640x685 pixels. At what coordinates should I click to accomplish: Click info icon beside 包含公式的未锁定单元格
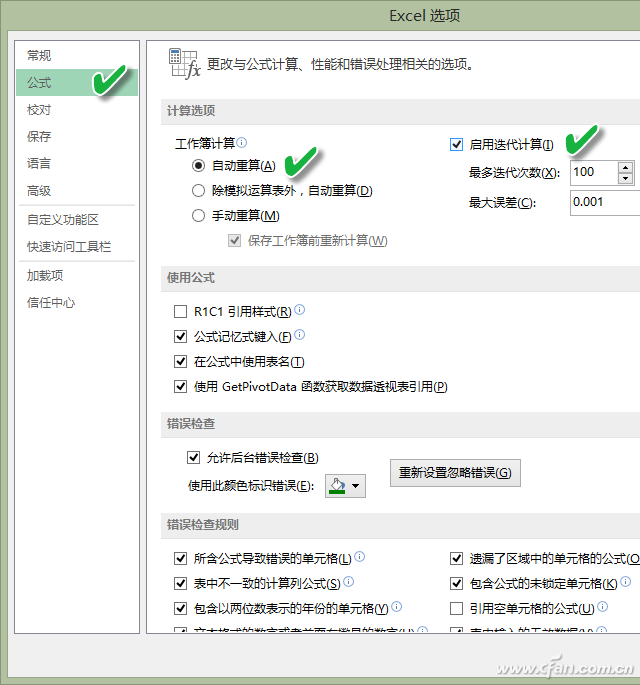(626, 581)
